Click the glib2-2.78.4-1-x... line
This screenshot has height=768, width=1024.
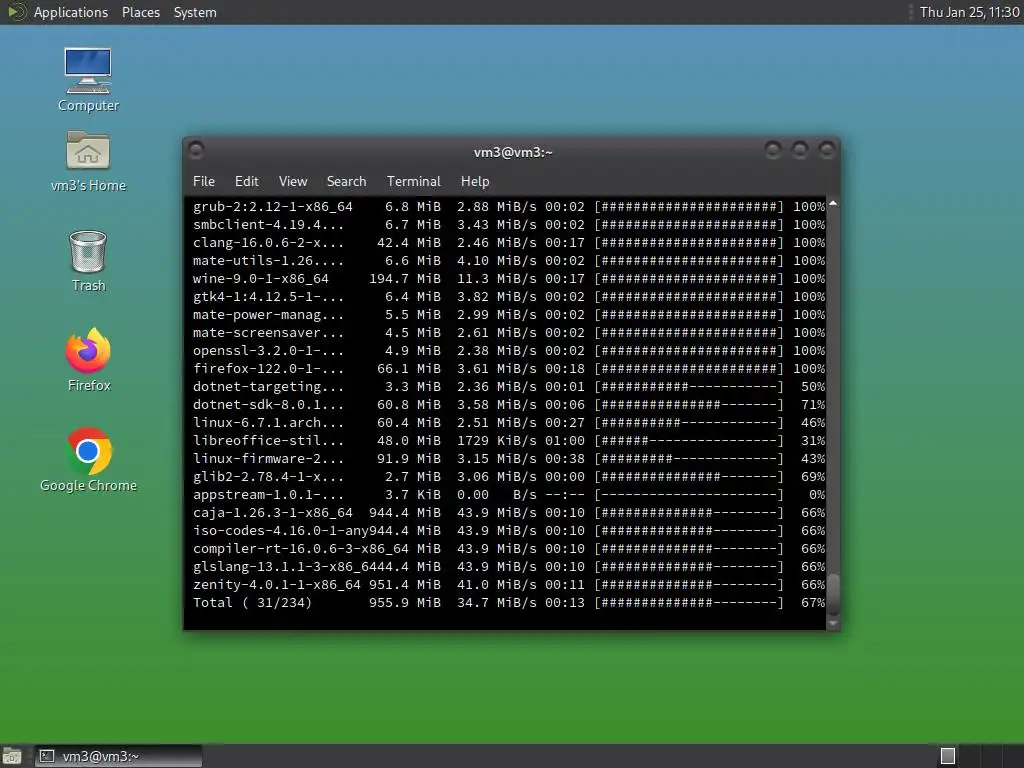pos(509,477)
